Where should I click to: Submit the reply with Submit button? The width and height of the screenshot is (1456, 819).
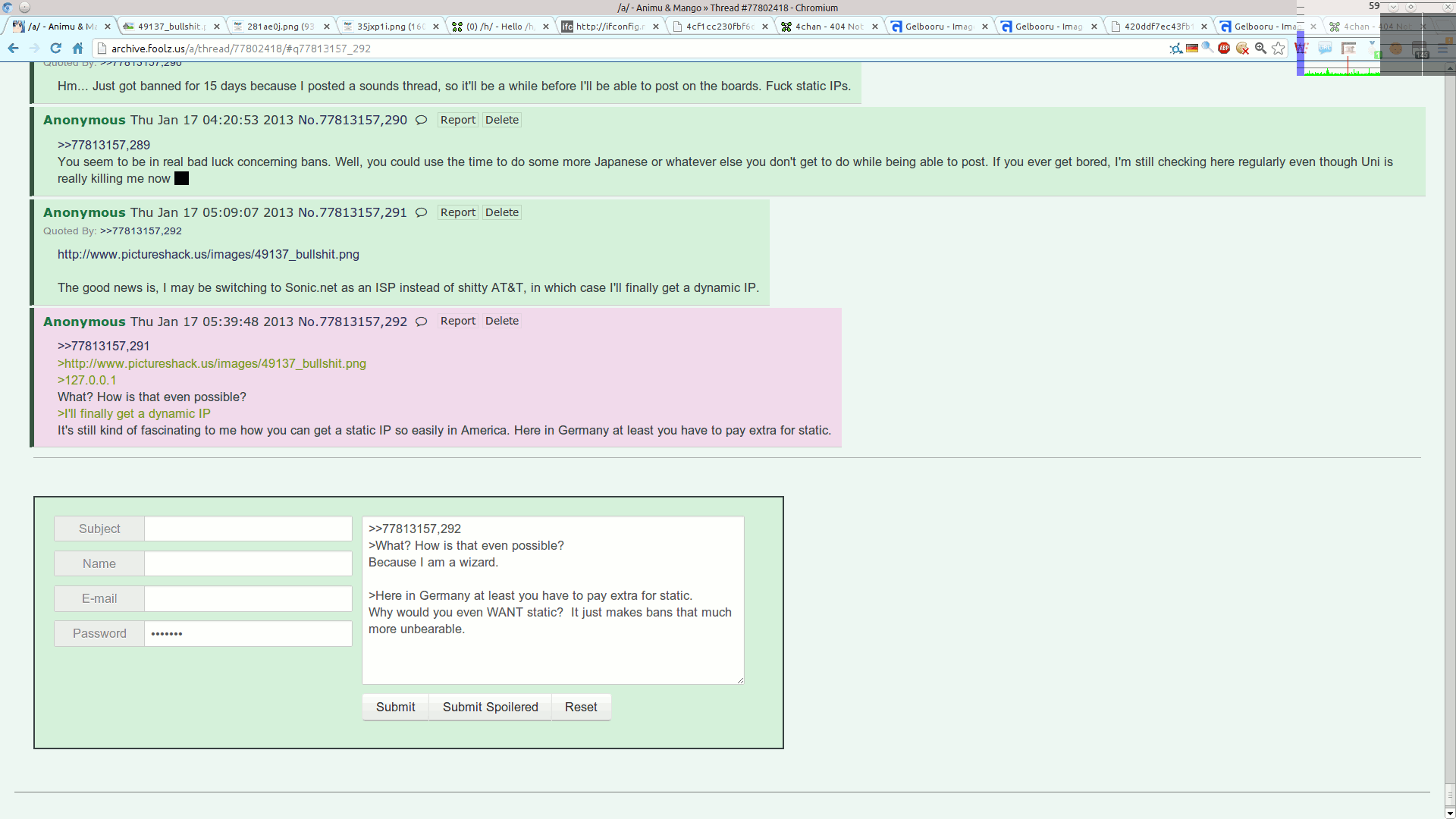point(396,707)
